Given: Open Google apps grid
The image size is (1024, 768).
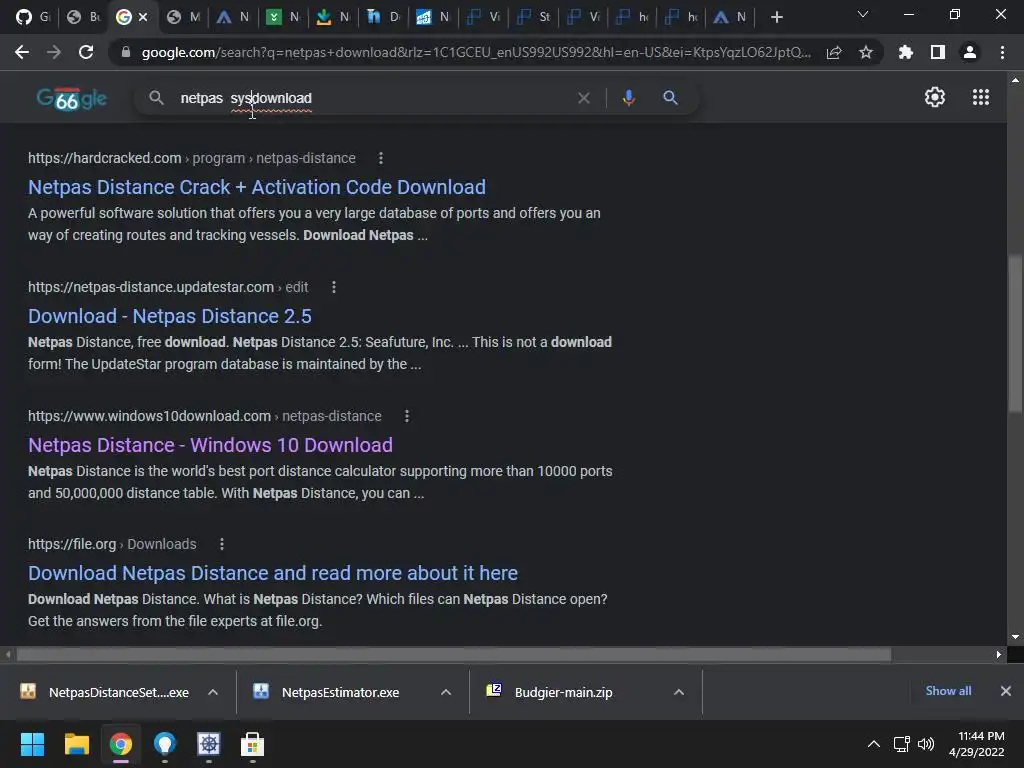Looking at the screenshot, I should 981,97.
